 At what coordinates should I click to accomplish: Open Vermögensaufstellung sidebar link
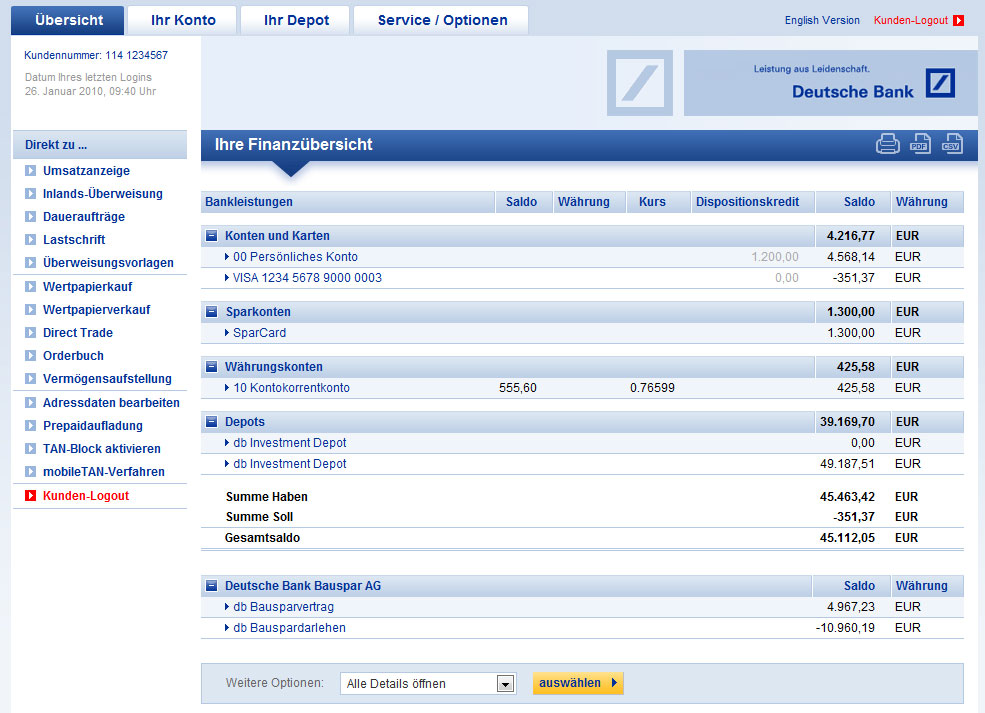pyautogui.click(x=107, y=379)
